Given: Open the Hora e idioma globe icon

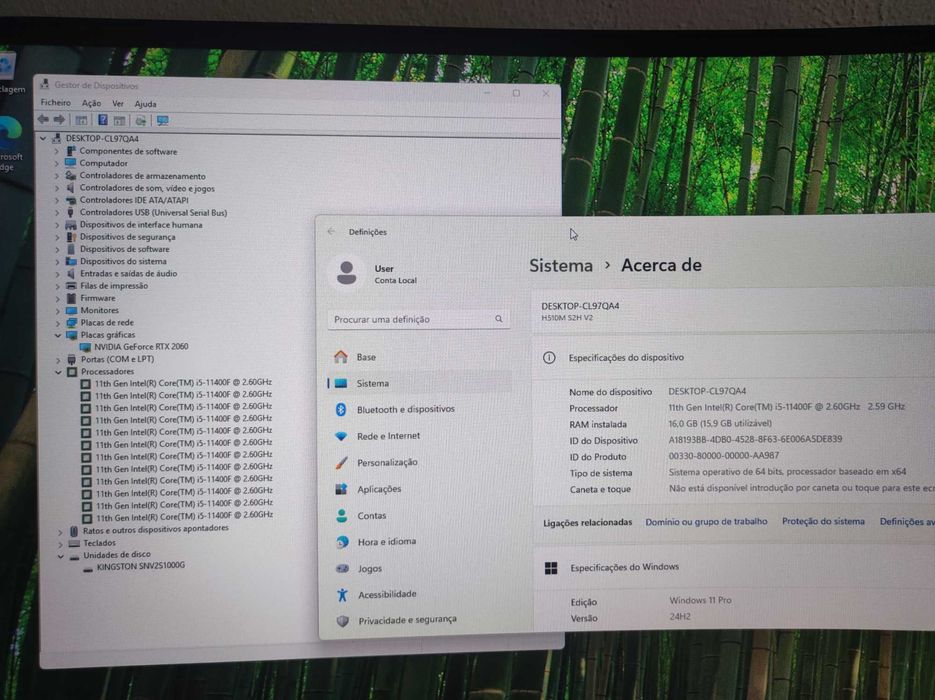Looking at the screenshot, I should tap(342, 541).
